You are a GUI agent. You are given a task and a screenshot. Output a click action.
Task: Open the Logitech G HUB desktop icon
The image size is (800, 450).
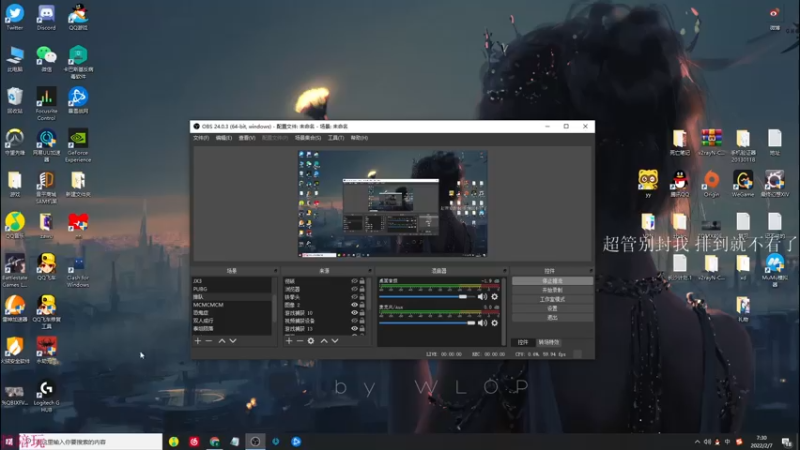46,396
